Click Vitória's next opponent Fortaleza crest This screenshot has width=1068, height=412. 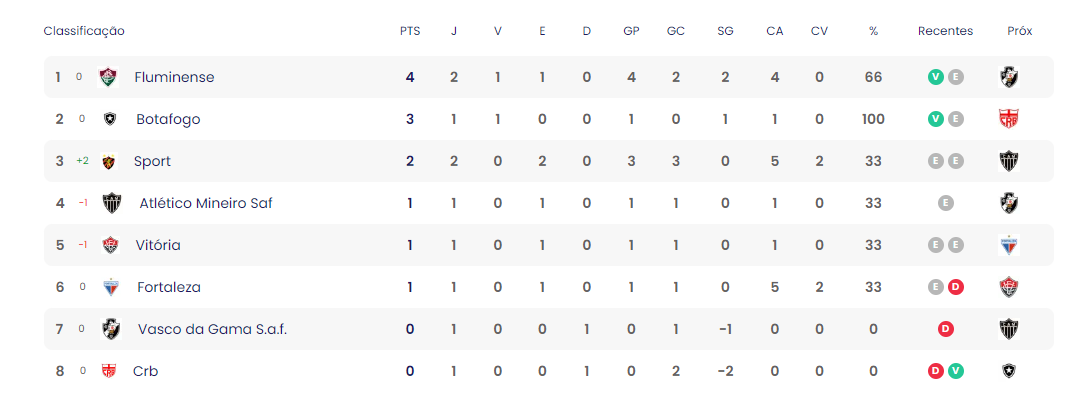(1009, 245)
